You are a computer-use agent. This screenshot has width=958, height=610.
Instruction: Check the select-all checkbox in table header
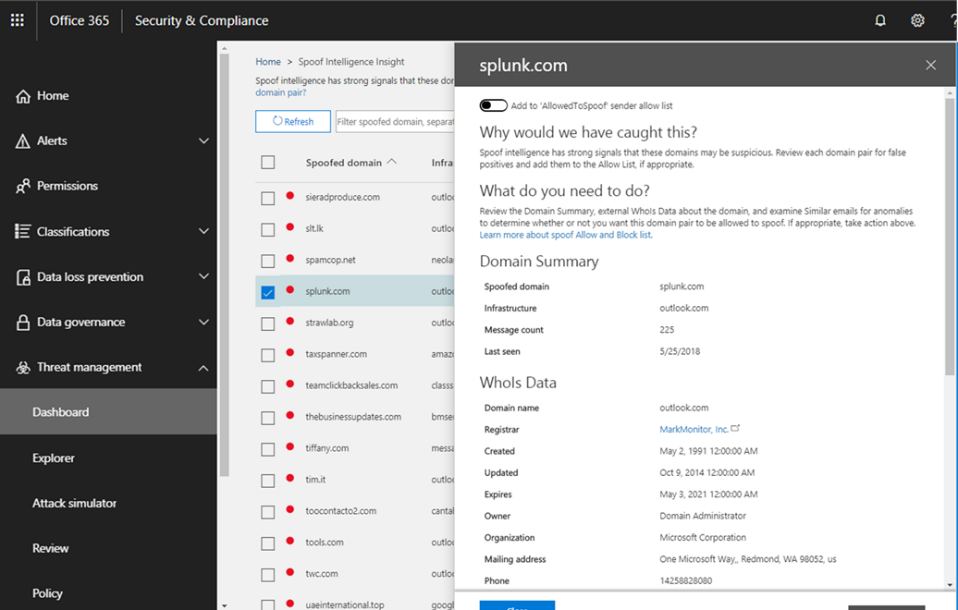click(x=268, y=162)
